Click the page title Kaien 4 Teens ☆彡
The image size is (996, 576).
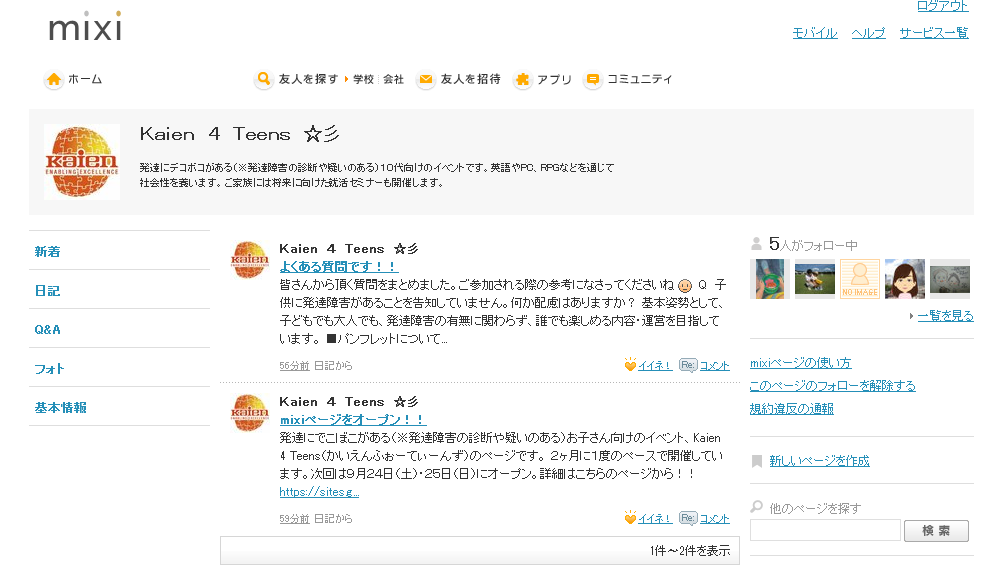coord(239,134)
